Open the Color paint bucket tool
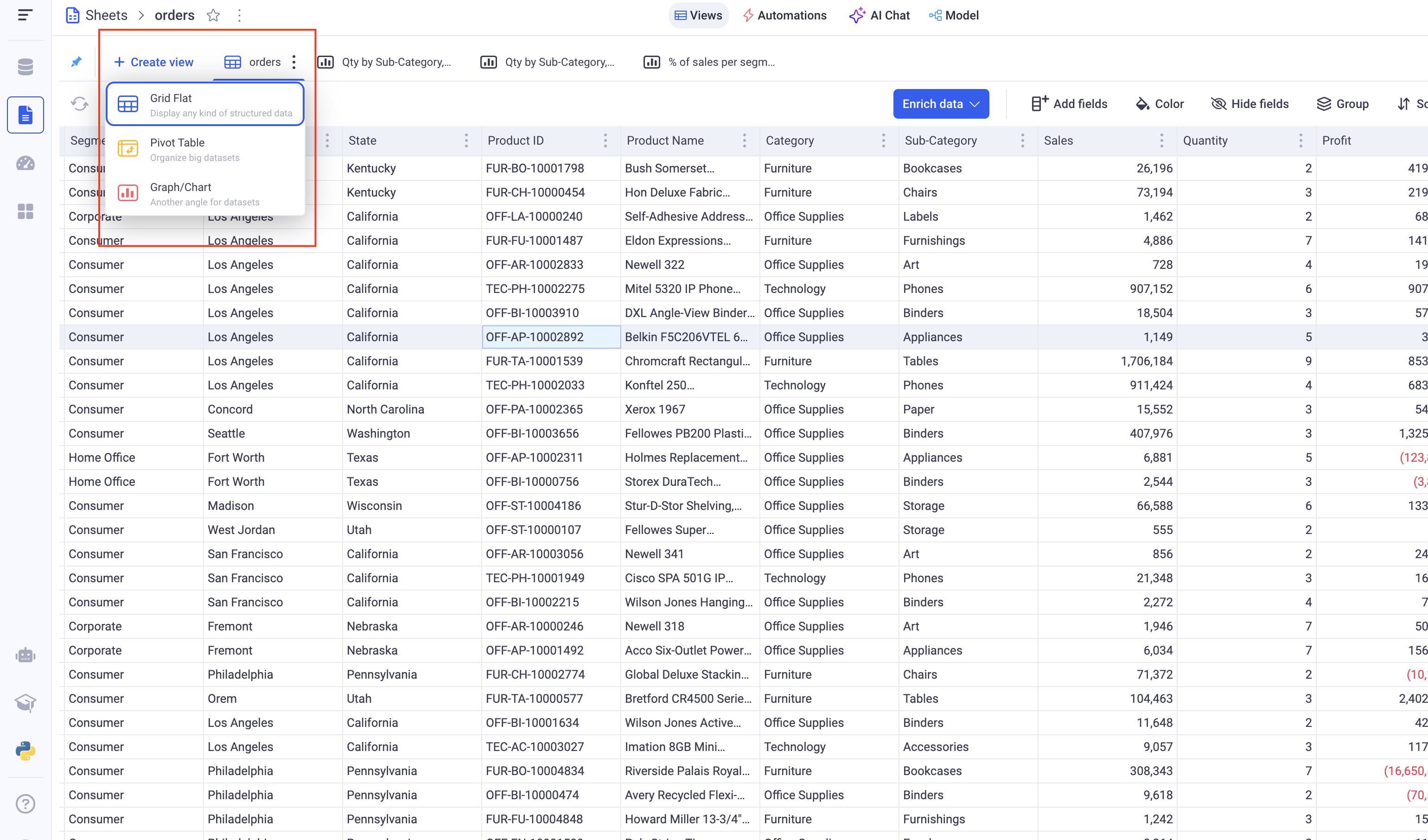Viewport: 1428px width, 840px height. tap(1160, 104)
